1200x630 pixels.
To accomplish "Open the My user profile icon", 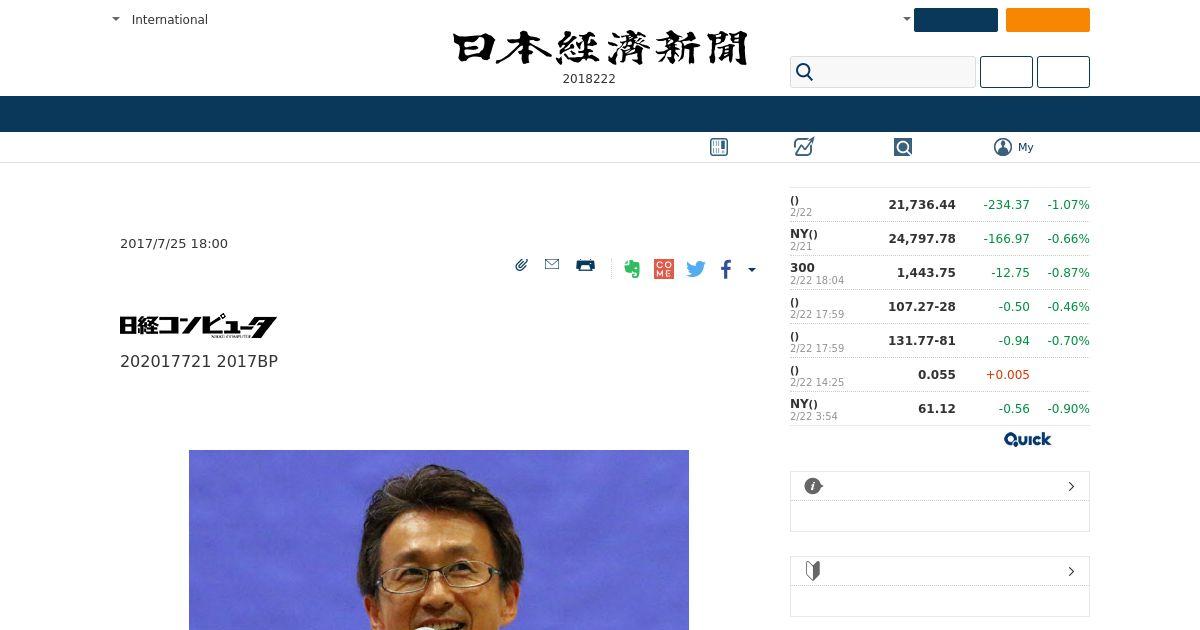I will (1003, 147).
